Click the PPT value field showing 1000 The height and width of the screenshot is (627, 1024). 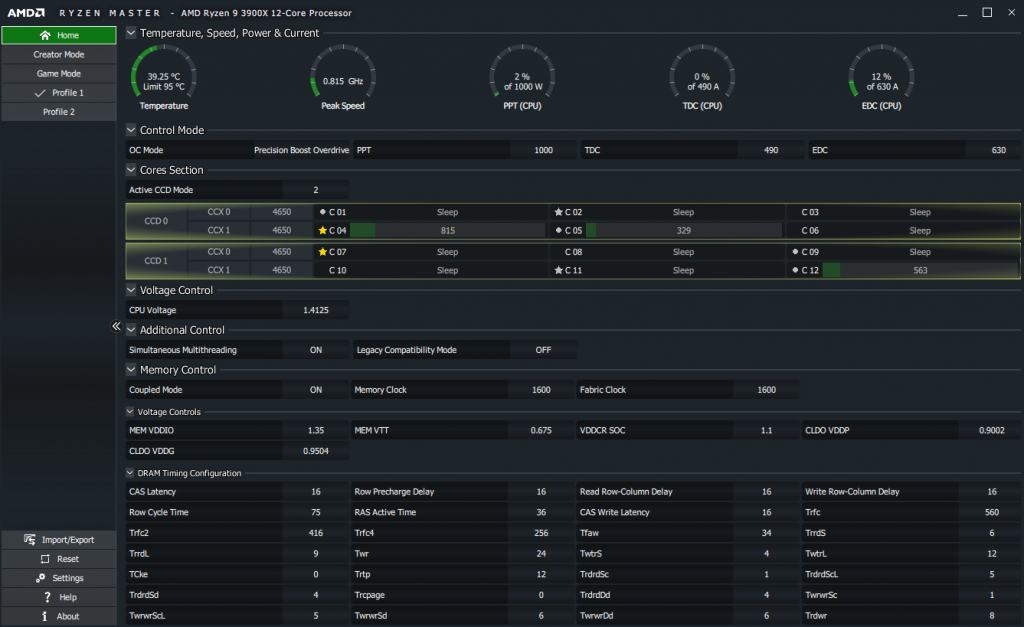[x=543, y=150]
